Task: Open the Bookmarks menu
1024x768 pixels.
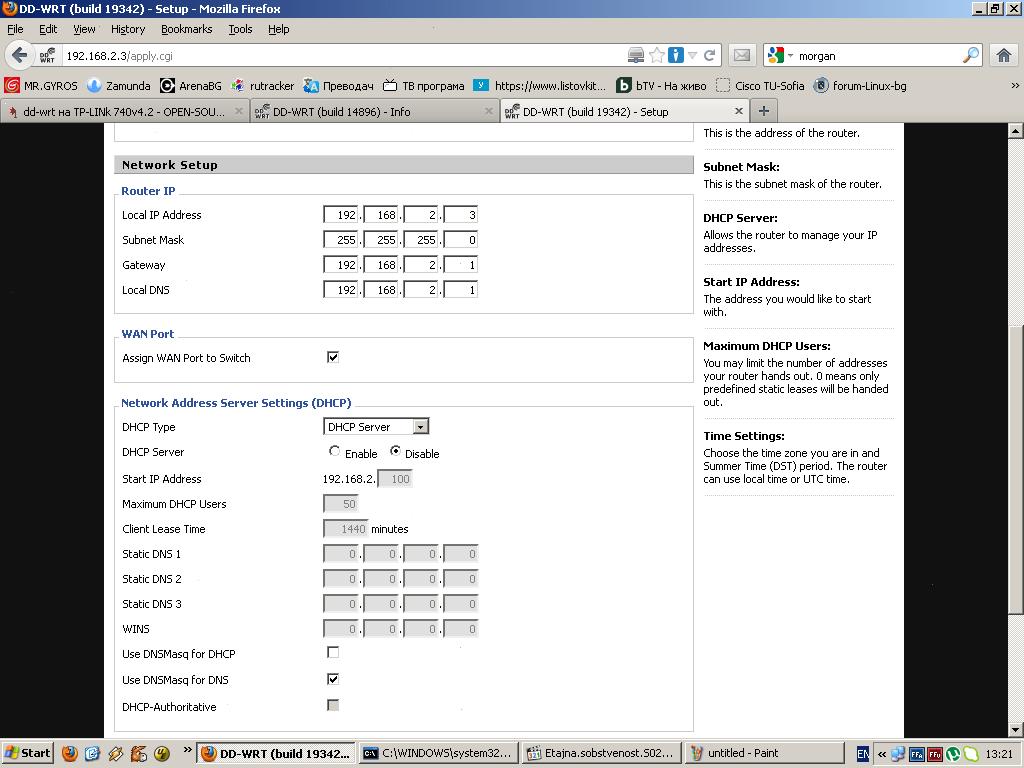Action: pyautogui.click(x=186, y=29)
